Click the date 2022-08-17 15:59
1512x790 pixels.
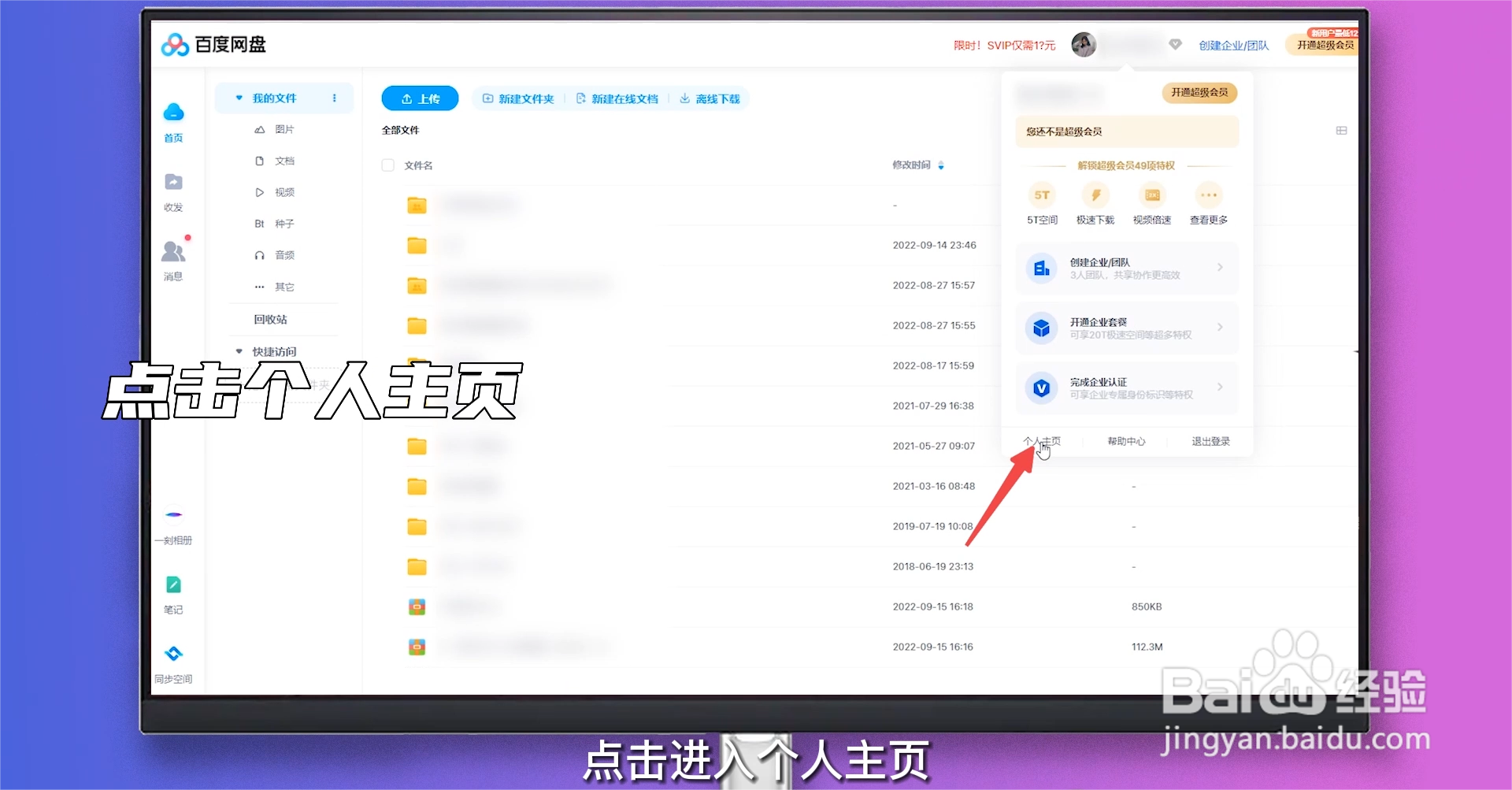(x=933, y=366)
